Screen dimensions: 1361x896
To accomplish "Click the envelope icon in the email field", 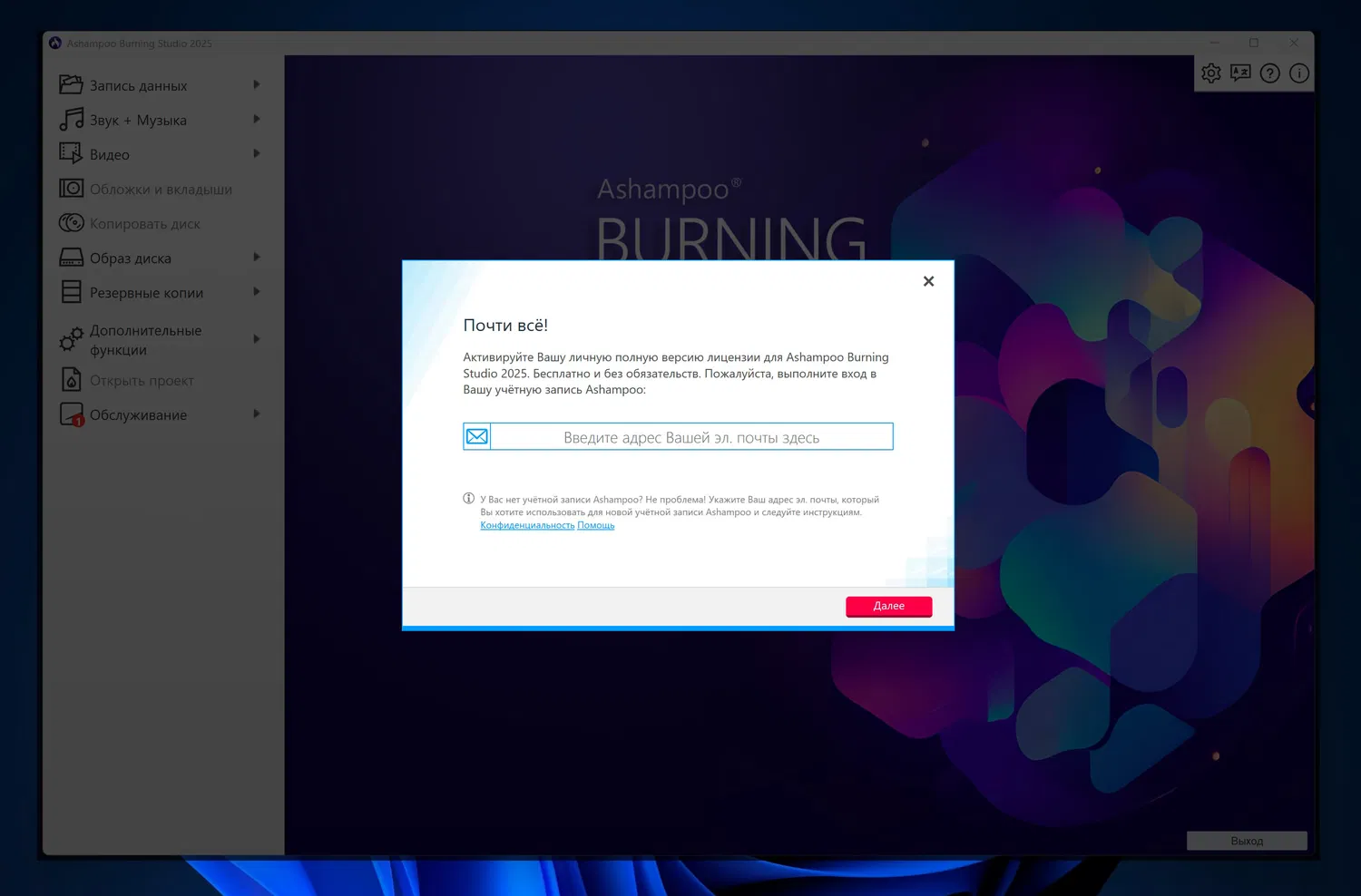I will 476,436.
